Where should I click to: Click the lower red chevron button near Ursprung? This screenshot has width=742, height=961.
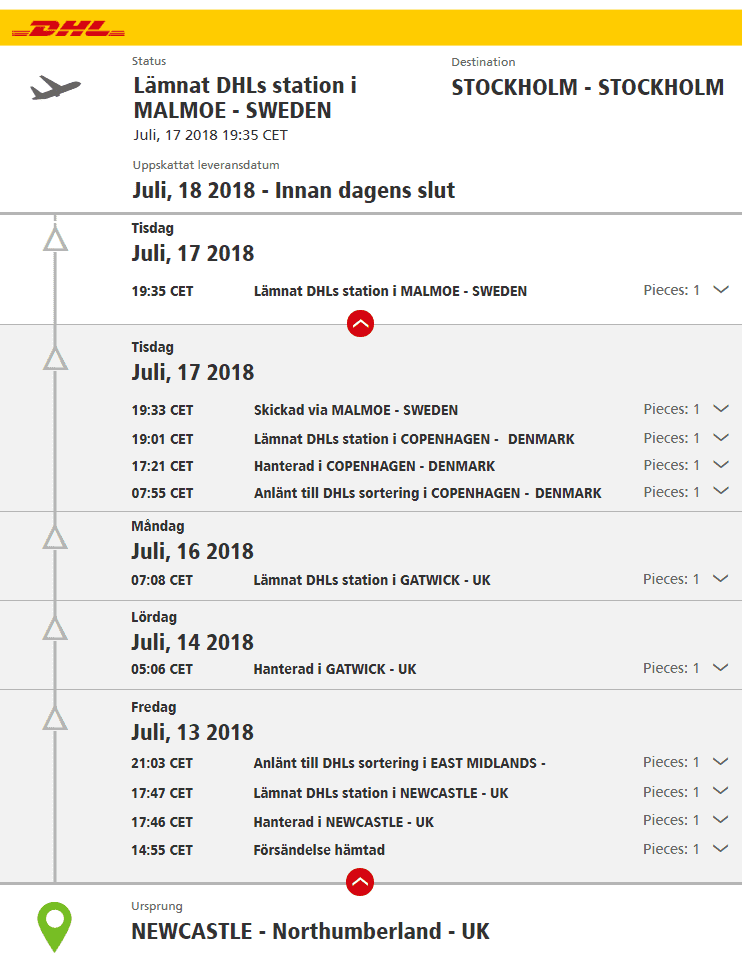pos(360,882)
